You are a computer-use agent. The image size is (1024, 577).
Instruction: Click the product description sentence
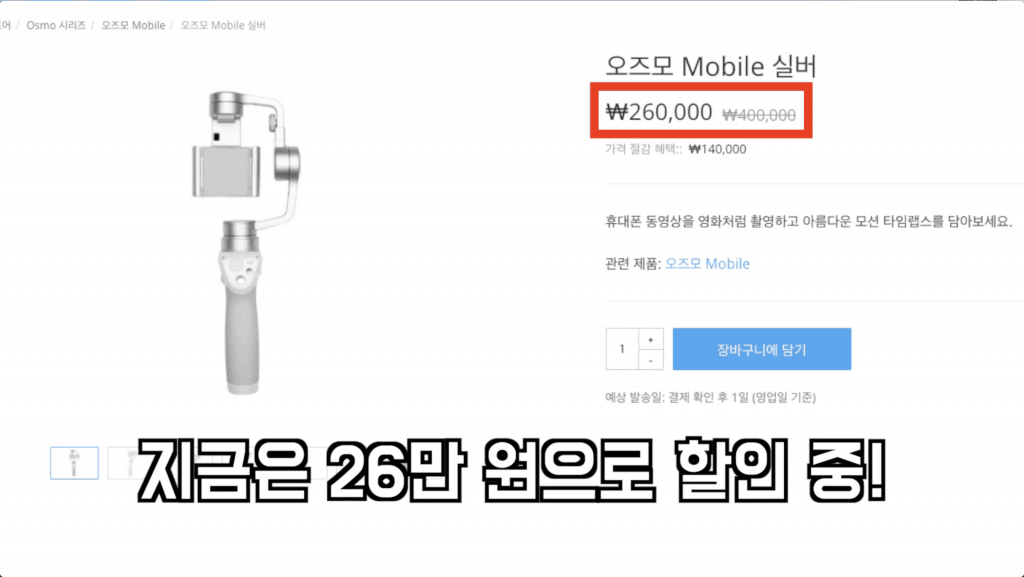point(808,221)
